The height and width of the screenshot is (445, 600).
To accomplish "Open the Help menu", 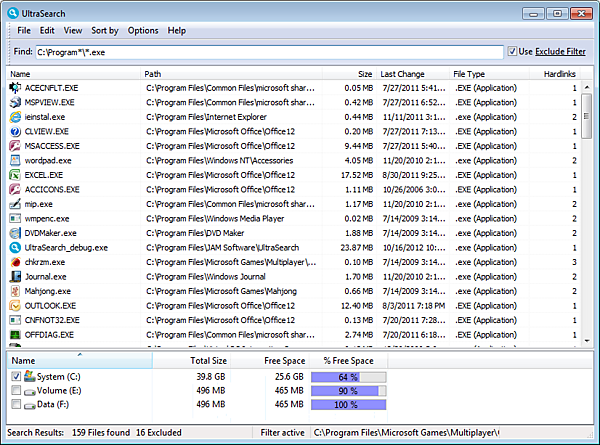I will point(176,31).
